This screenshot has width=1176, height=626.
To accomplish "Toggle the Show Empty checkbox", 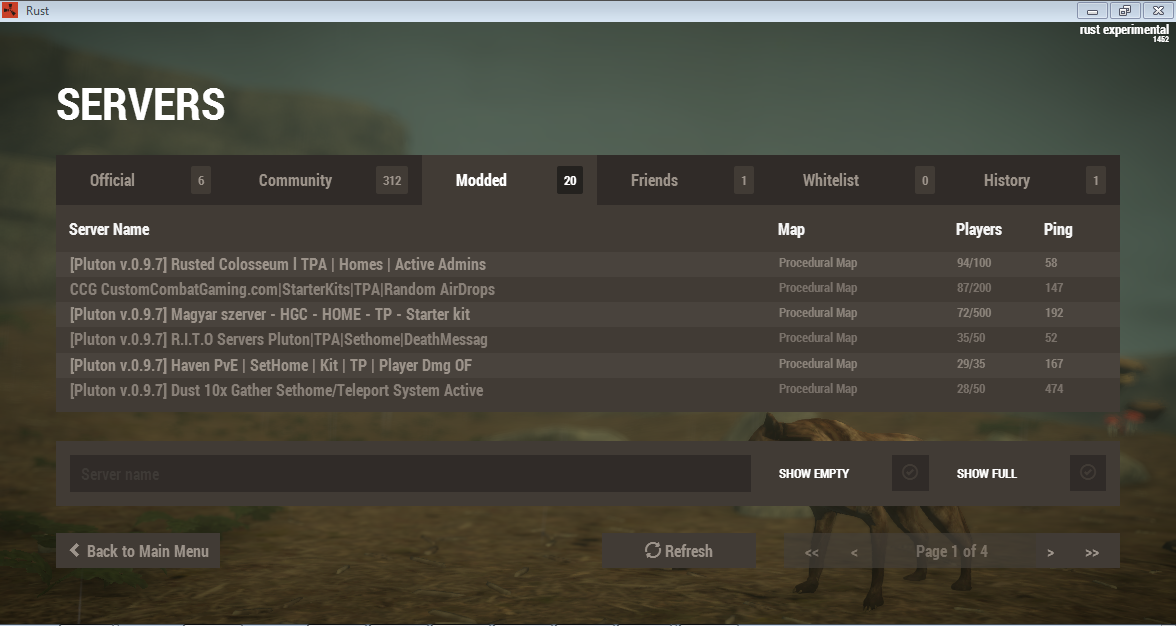I will tap(910, 472).
